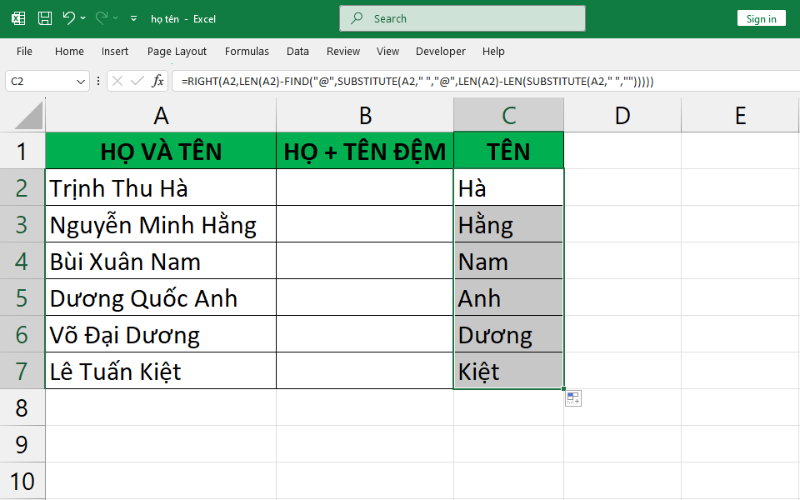The height and width of the screenshot is (500, 800).
Task: Select row 1 header
Action: 22,151
